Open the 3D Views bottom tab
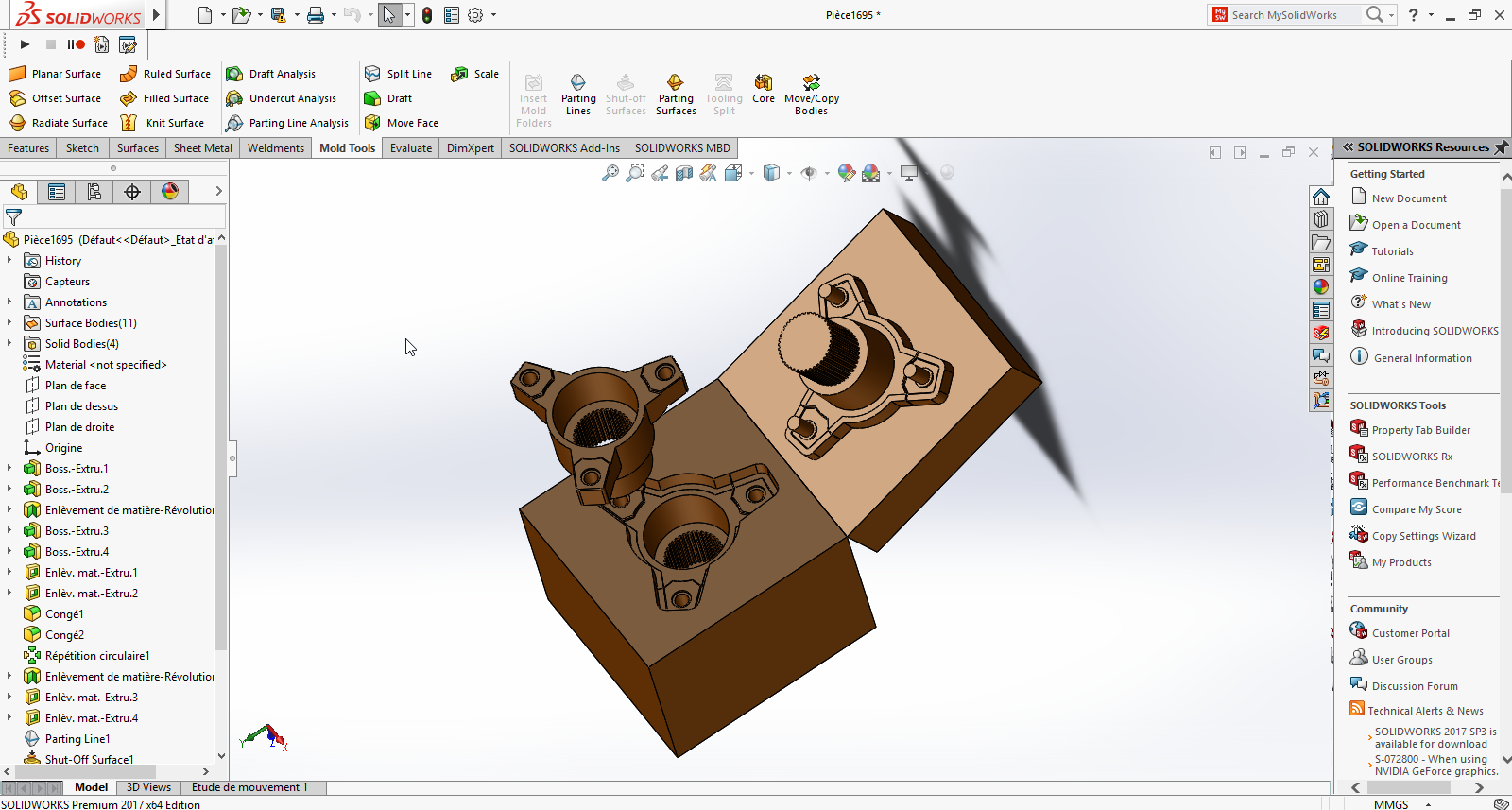The image size is (1512, 810). pyautogui.click(x=148, y=787)
